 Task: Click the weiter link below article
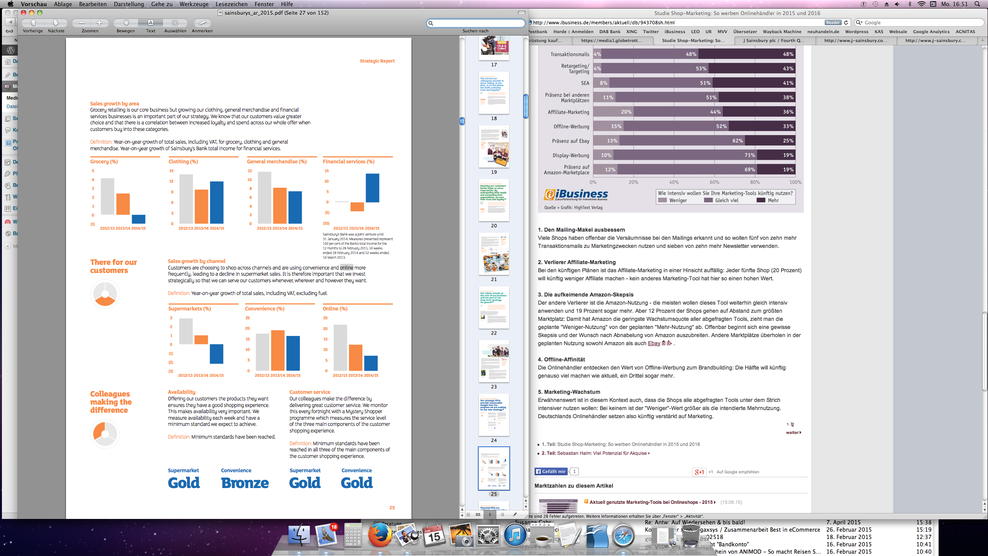(x=793, y=432)
